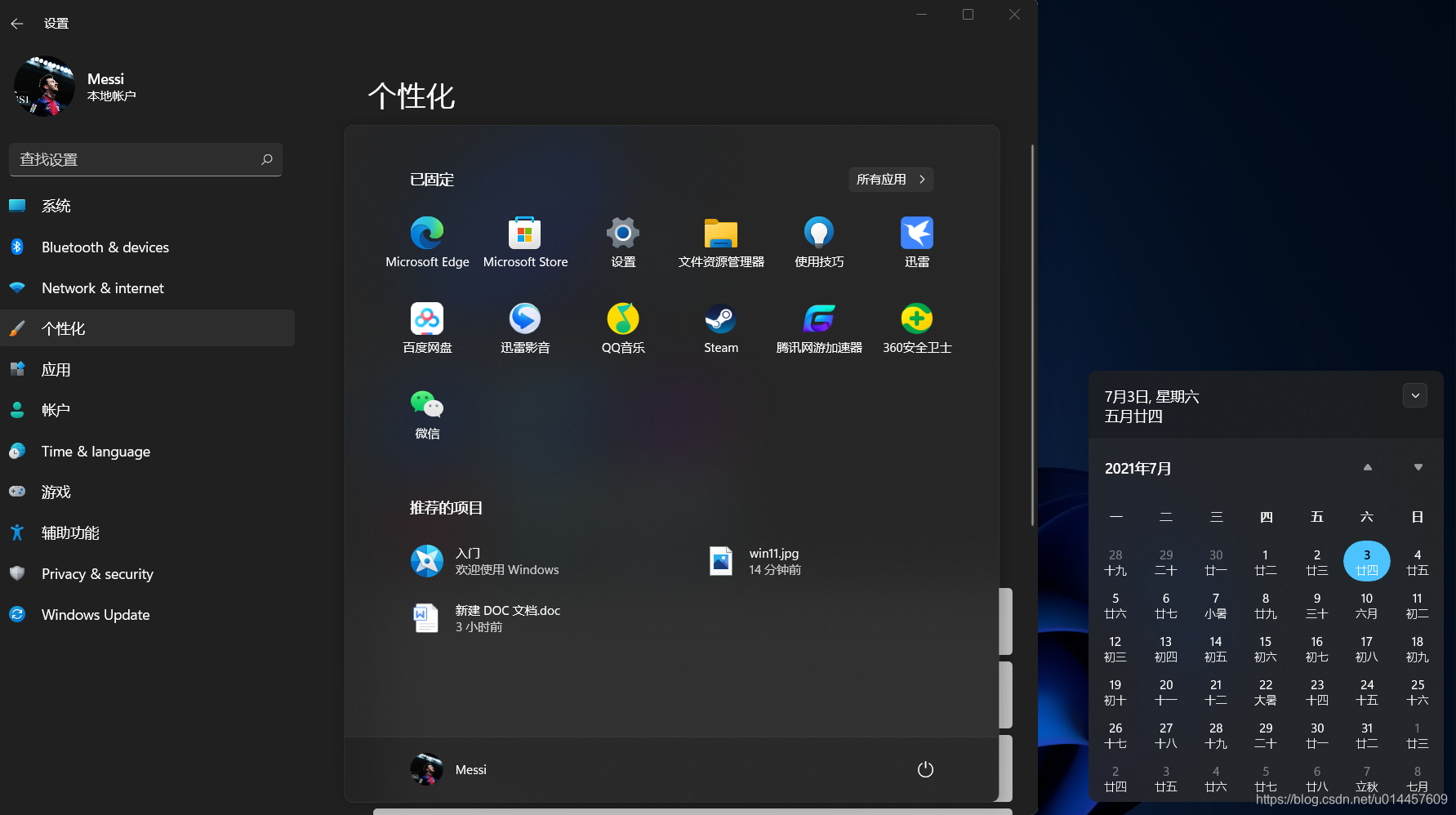1456x815 pixels.
Task: Select July 15 初六 in calendar
Action: (x=1266, y=648)
